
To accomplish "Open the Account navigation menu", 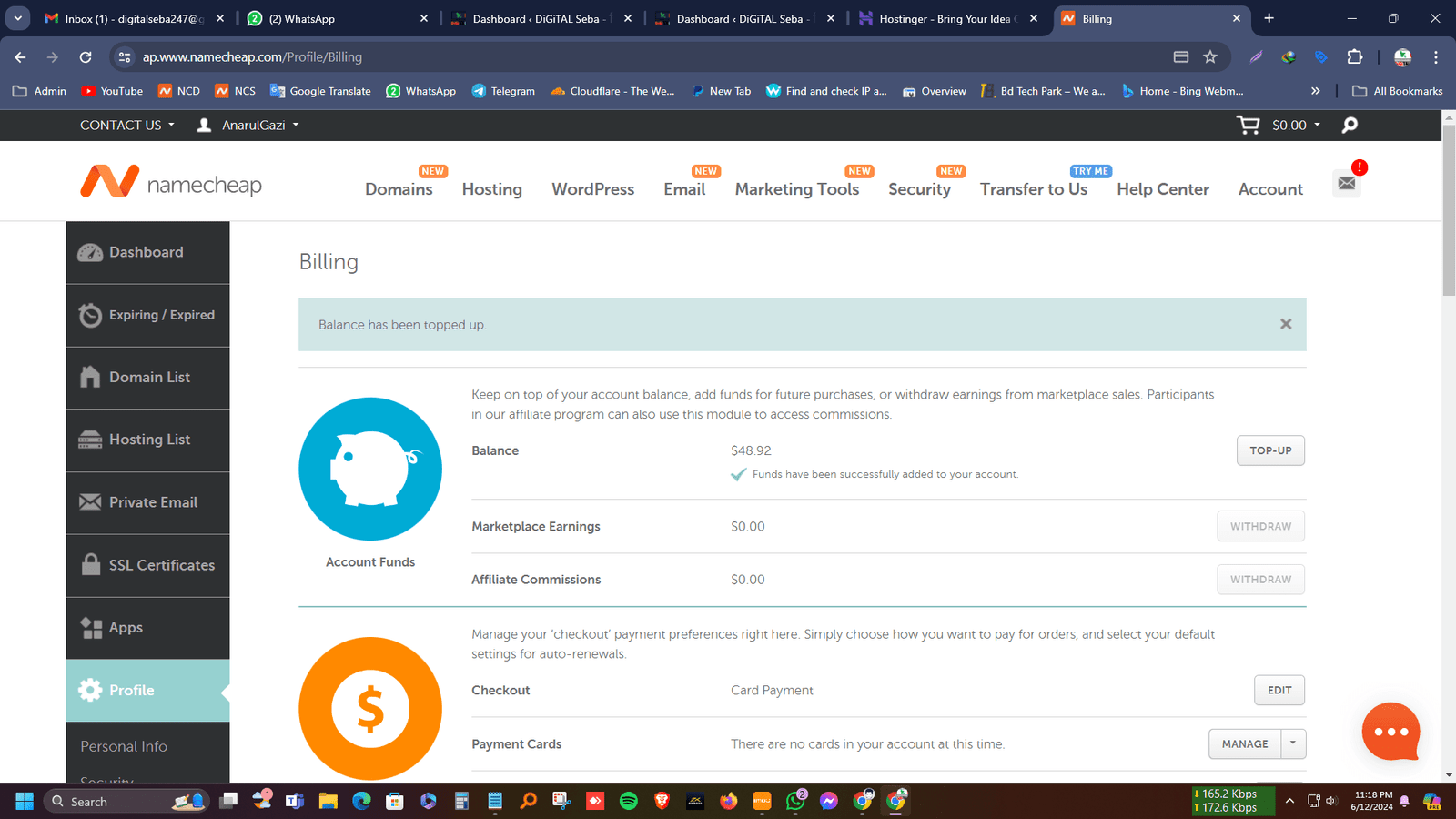I will click(1270, 189).
